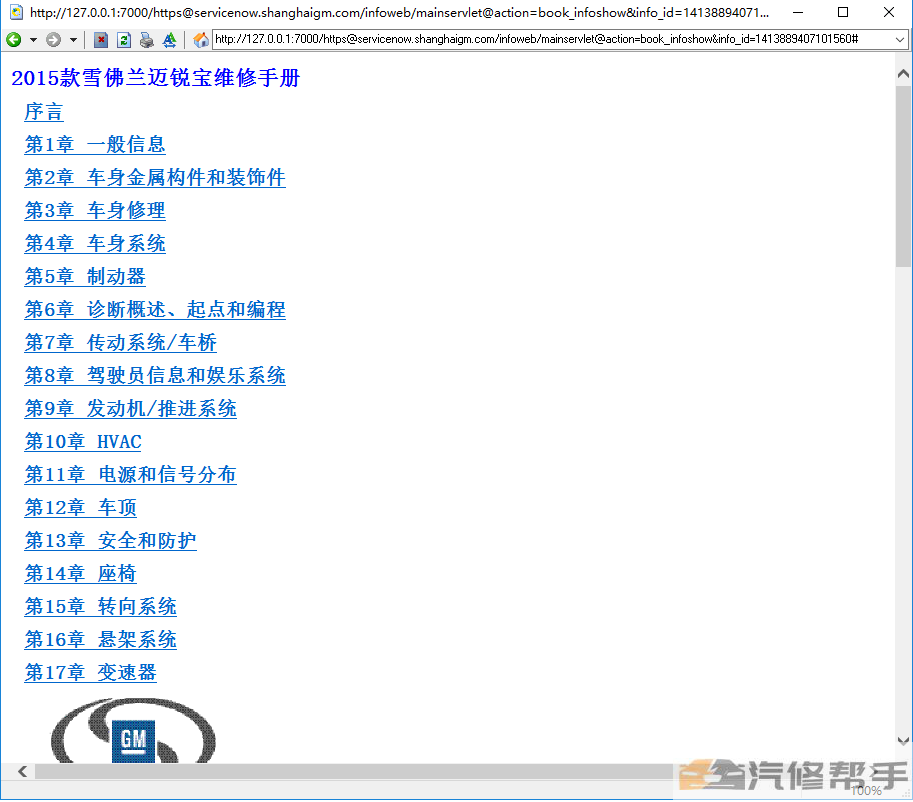This screenshot has height=802, width=913.
Task: Open 第3章 车身修理
Action: click(x=95, y=211)
